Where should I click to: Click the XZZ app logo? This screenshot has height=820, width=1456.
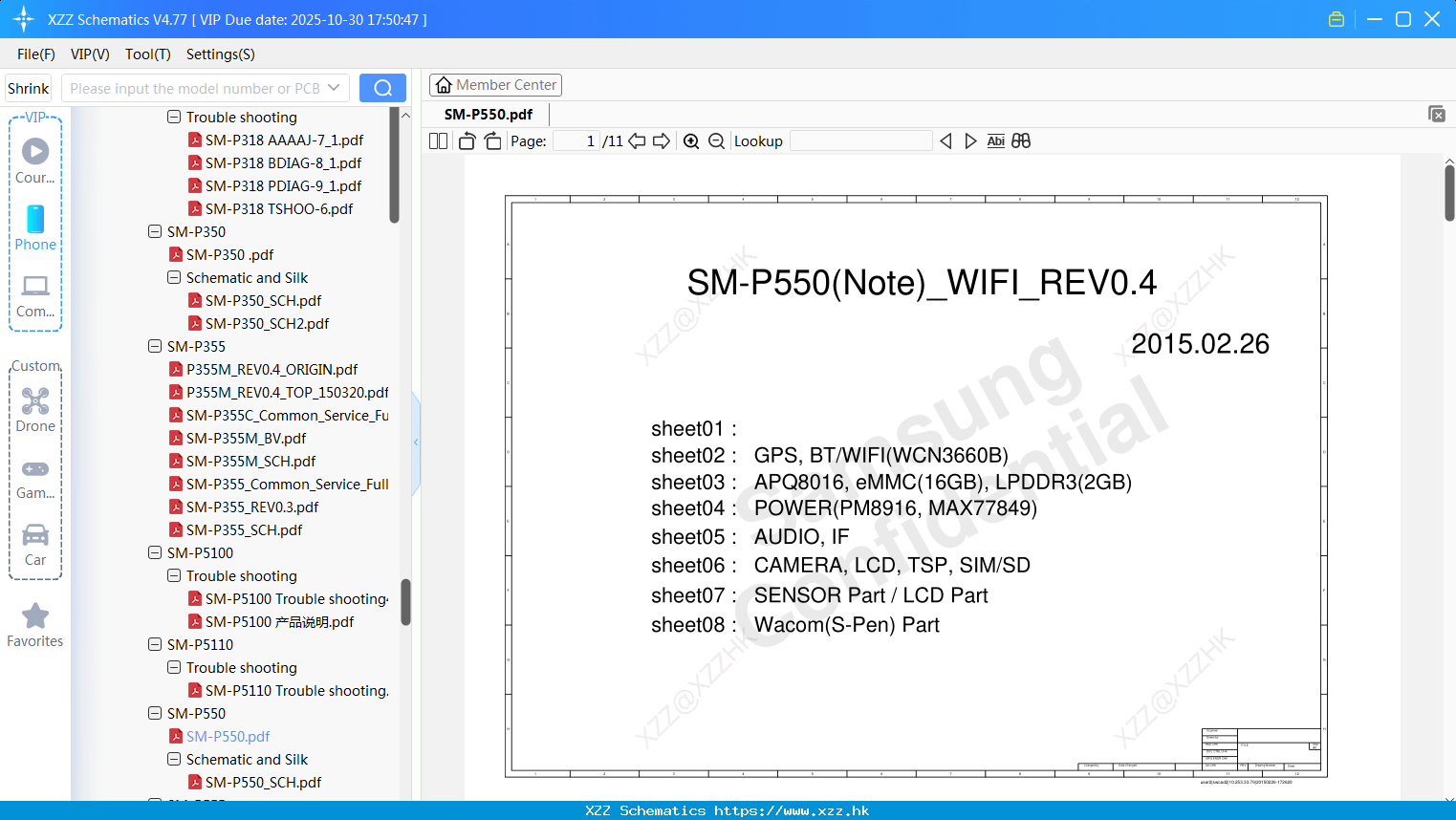[x=24, y=19]
